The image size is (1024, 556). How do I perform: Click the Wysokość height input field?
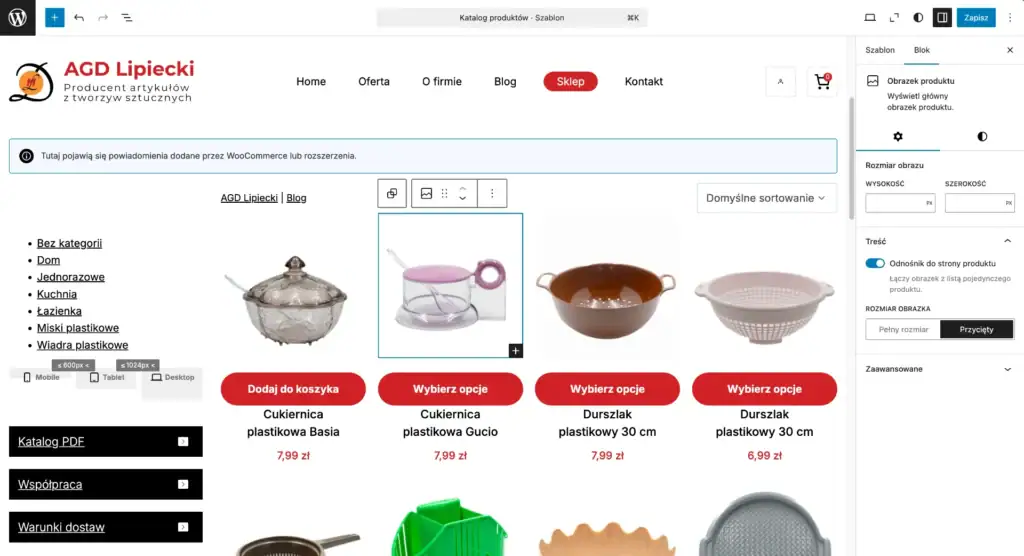pyautogui.click(x=900, y=203)
